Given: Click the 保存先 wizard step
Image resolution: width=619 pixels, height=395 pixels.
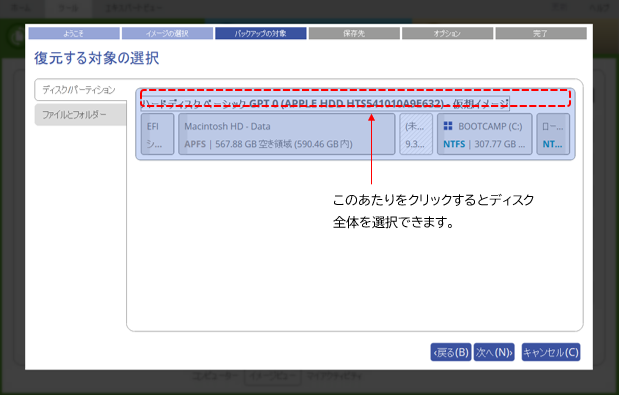Looking at the screenshot, I should coord(354,34).
